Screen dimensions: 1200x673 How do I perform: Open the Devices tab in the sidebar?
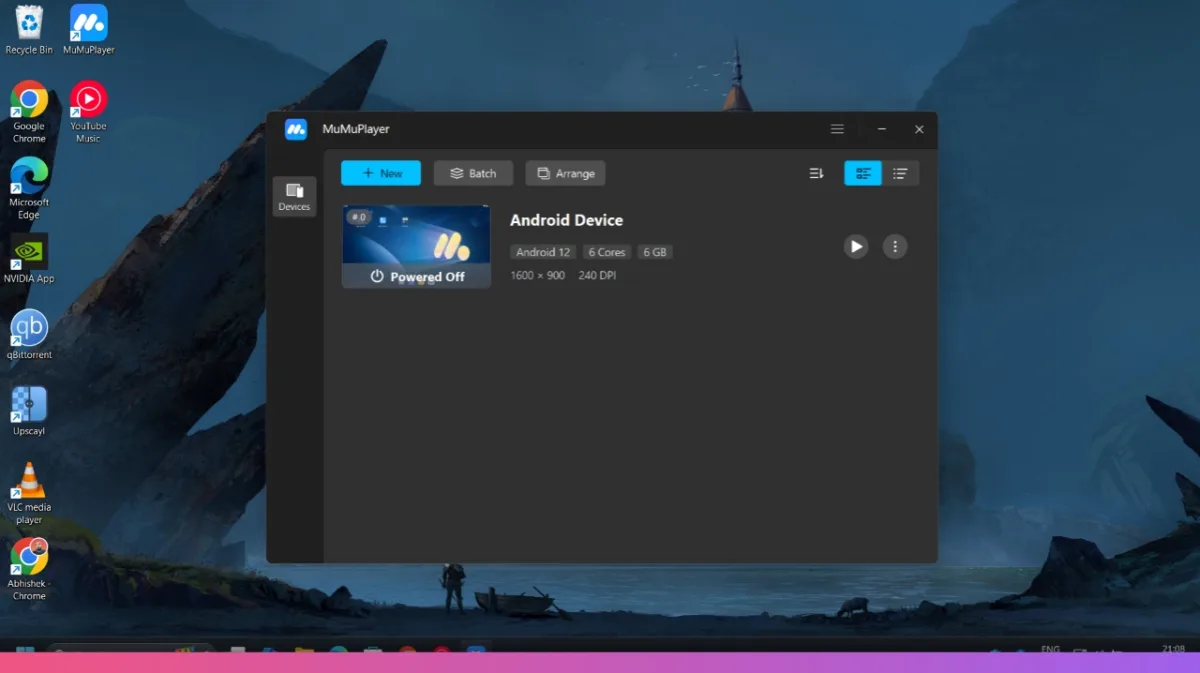coord(294,196)
